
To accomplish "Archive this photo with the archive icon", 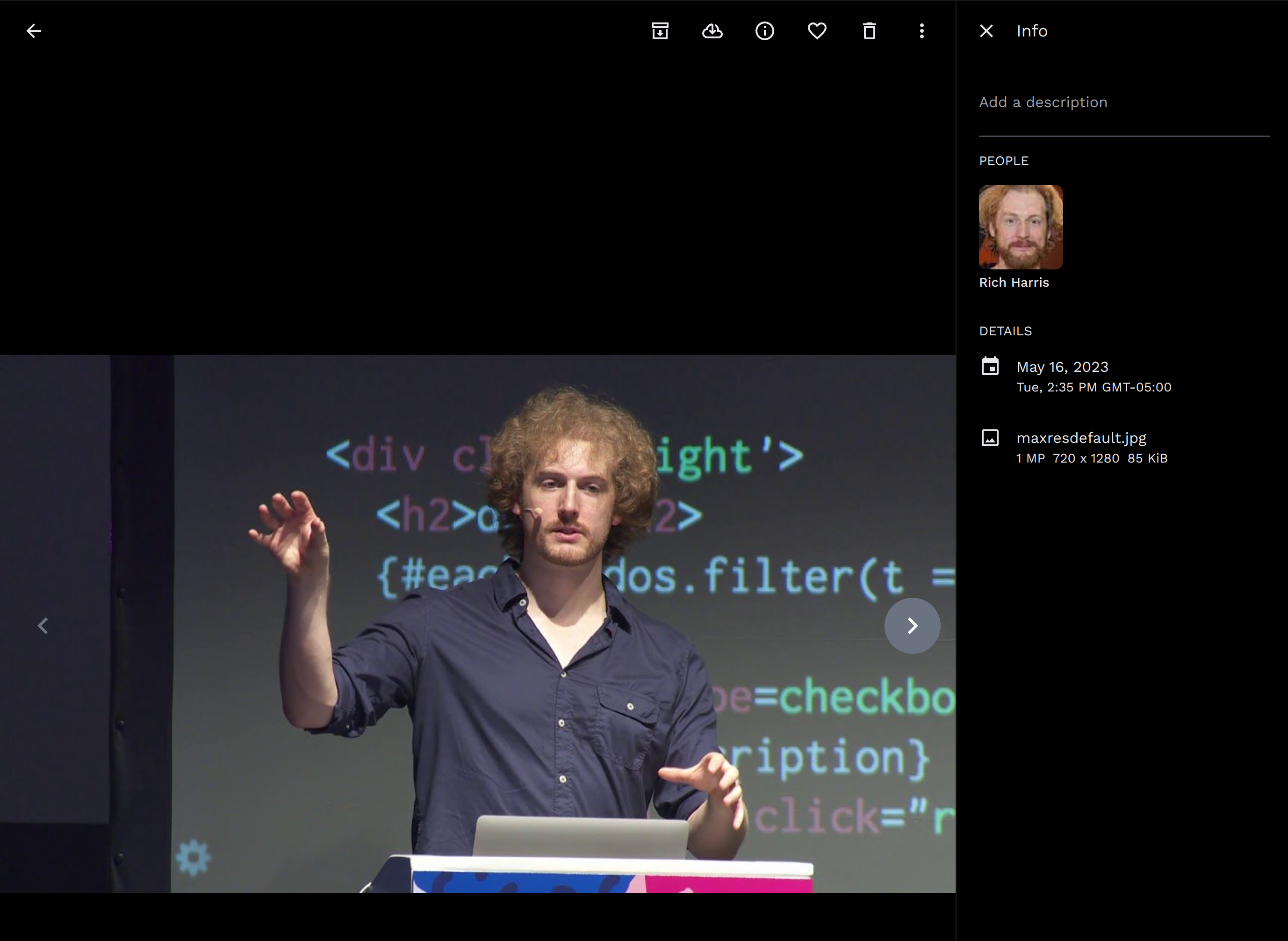I will [x=660, y=31].
